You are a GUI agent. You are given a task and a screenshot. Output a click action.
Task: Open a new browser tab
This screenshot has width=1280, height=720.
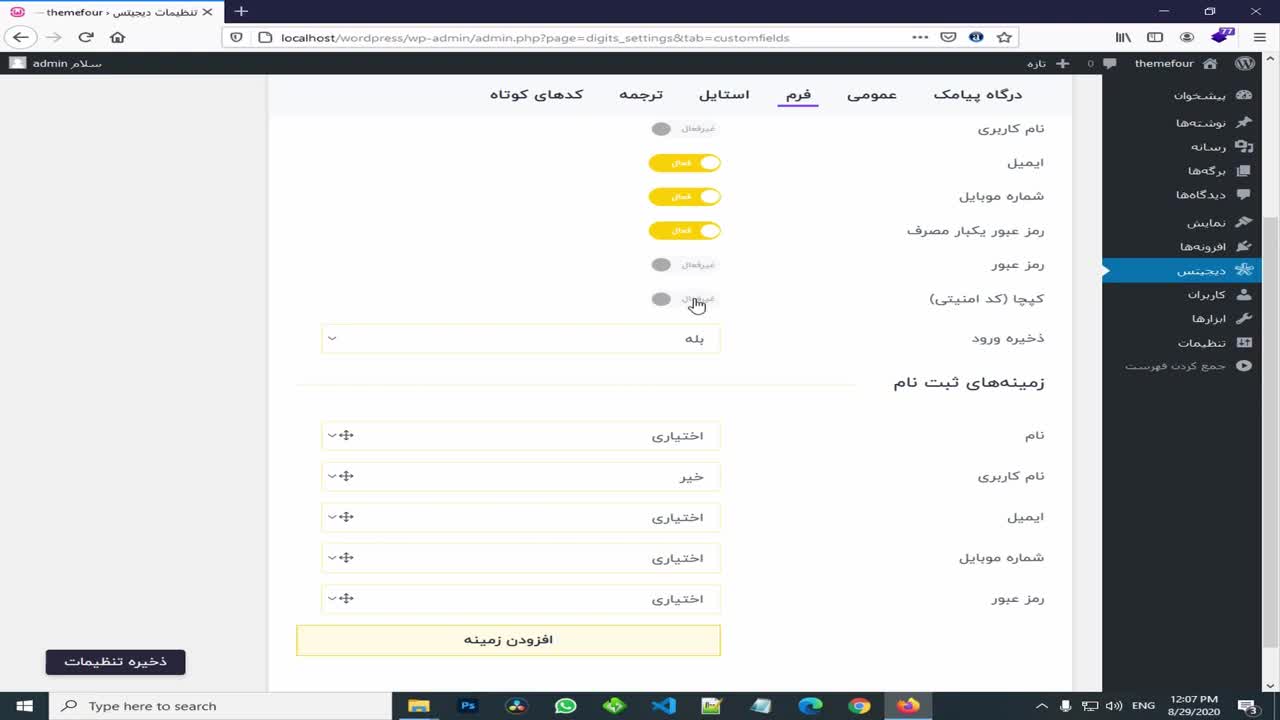[241, 11]
